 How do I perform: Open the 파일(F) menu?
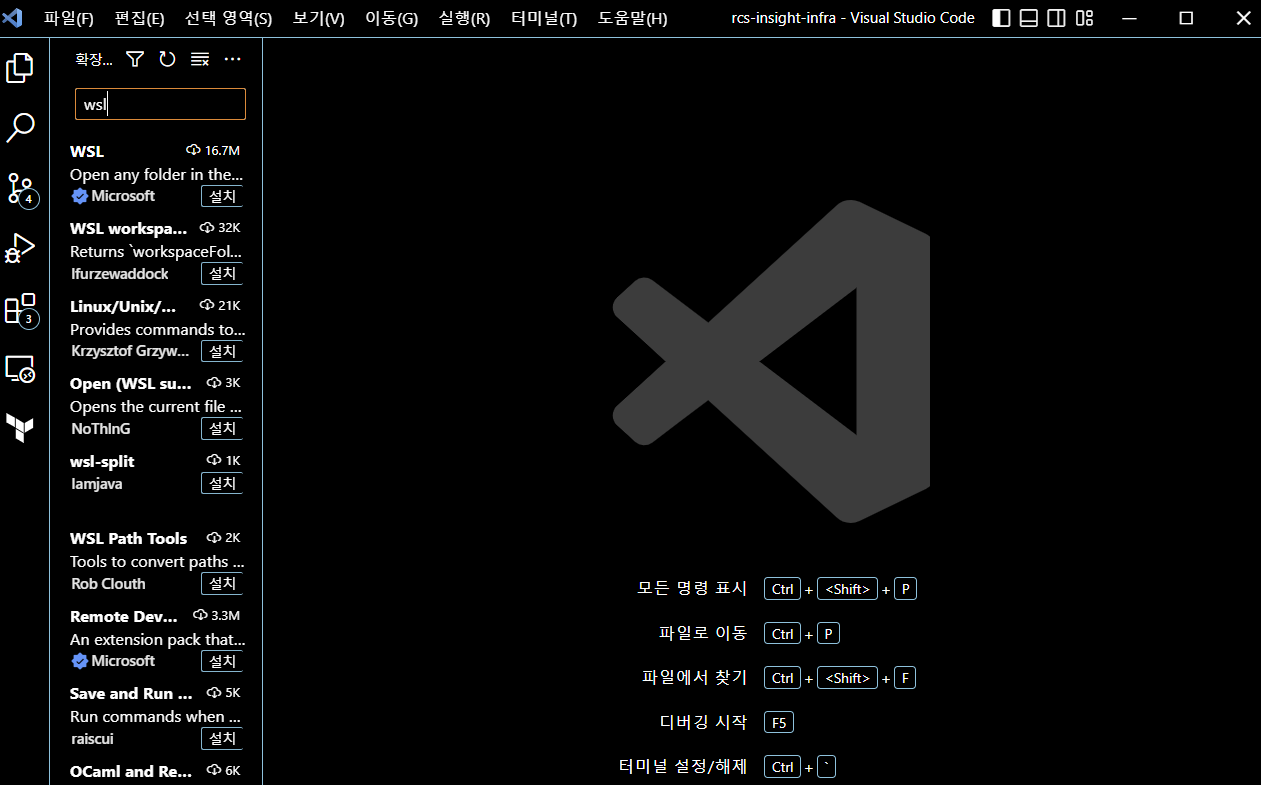[x=69, y=18]
